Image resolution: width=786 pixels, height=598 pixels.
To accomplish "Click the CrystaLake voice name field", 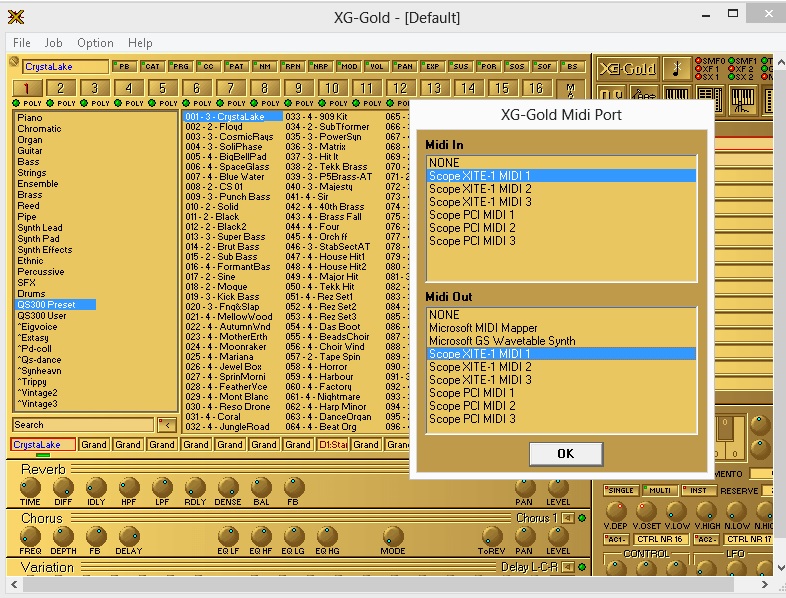I will (x=66, y=67).
